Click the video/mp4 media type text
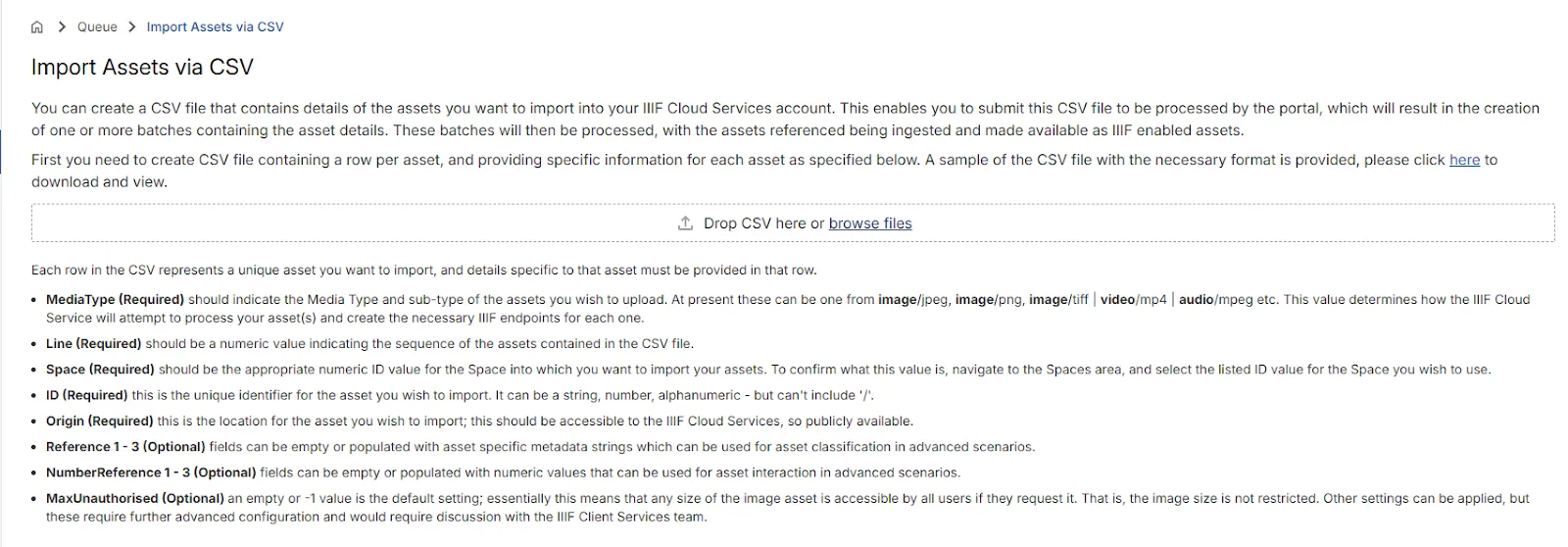The image size is (1568, 547). 1133,300
